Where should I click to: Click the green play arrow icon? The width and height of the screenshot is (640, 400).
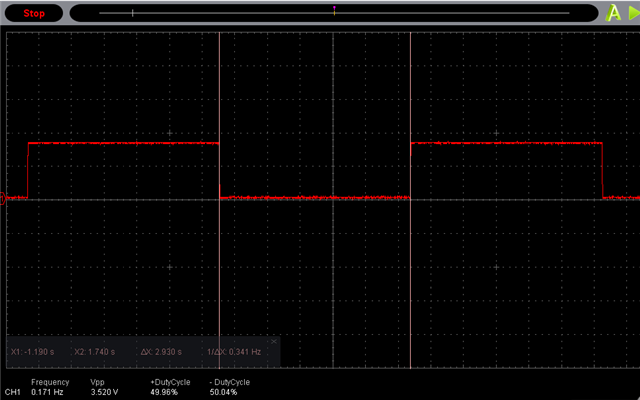[634, 13]
